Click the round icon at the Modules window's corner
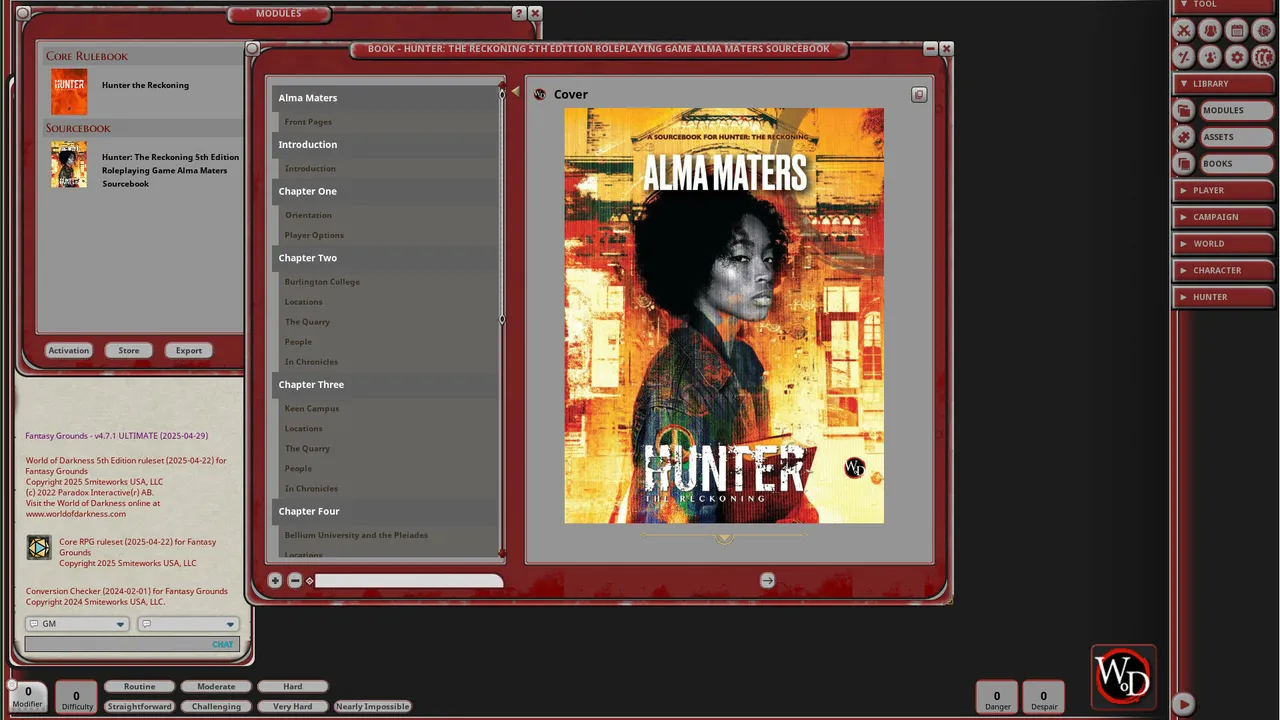The width and height of the screenshot is (1280, 720). 23,13
